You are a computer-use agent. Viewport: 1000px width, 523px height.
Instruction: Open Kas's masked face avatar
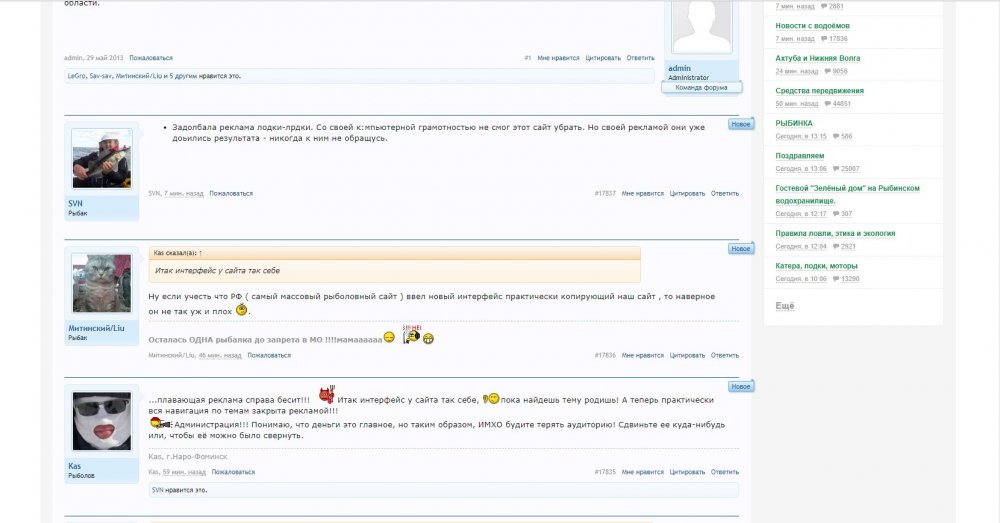101,421
